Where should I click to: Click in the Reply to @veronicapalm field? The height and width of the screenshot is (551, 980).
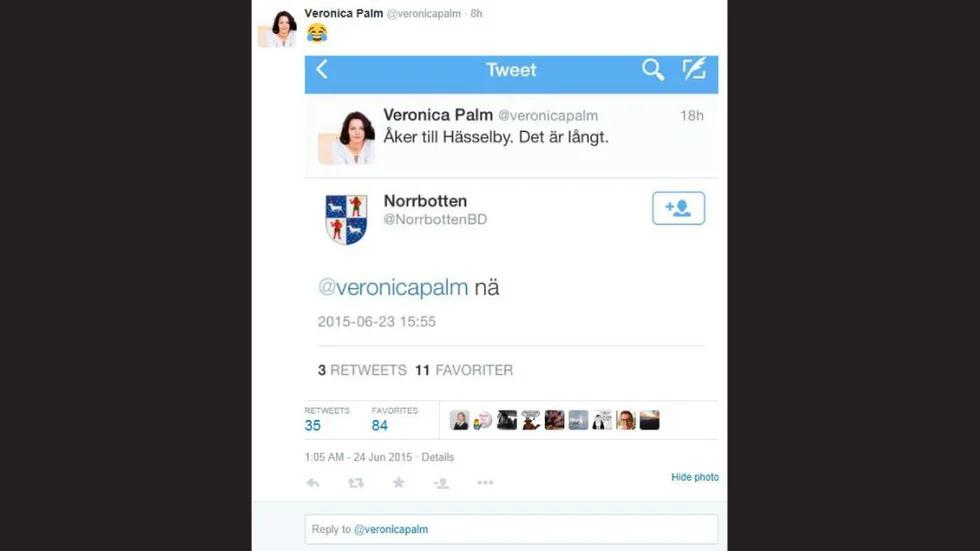[511, 529]
